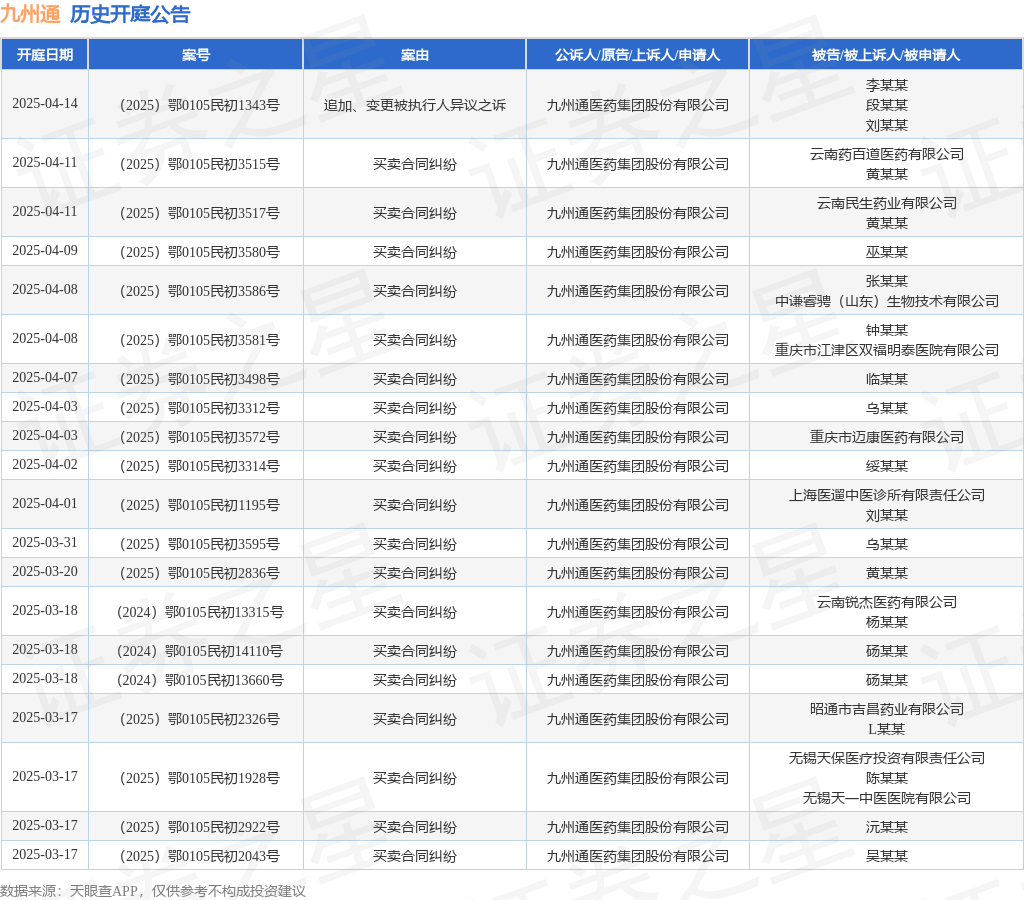Click the 九州通 title text
This screenshot has width=1024, height=900.
pos(30,14)
